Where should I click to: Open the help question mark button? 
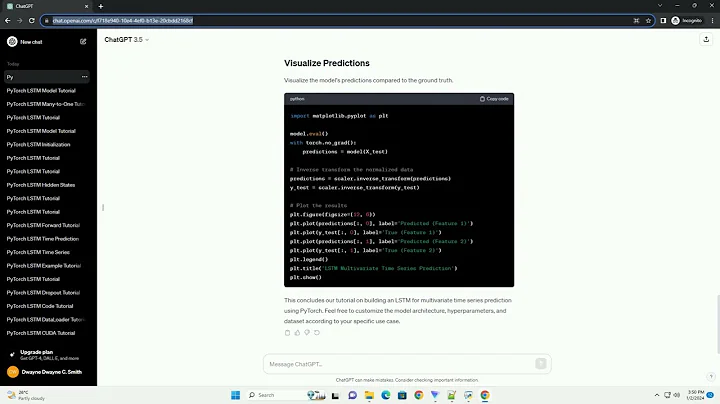coord(711,376)
